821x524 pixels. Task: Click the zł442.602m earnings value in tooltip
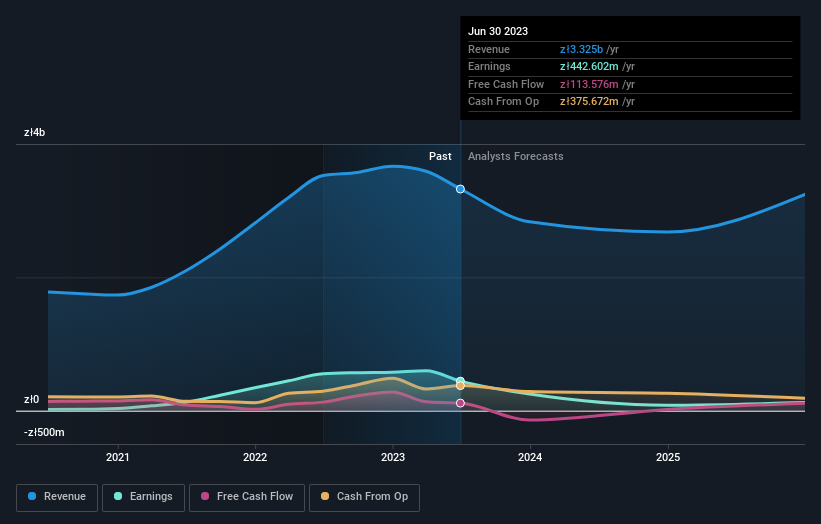coord(589,66)
